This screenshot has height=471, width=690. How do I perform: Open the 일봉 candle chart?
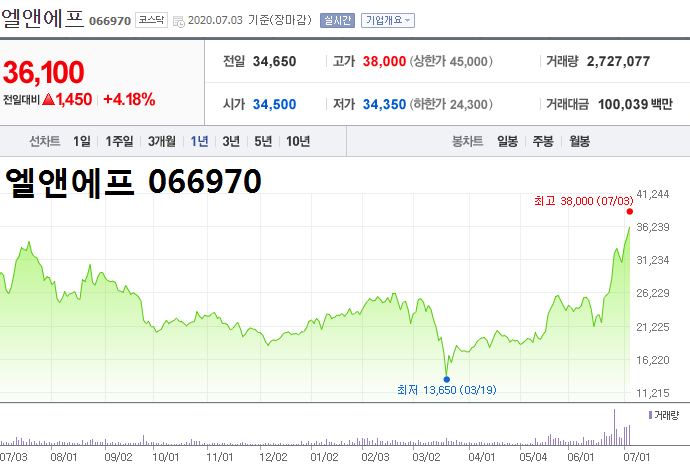coord(507,141)
